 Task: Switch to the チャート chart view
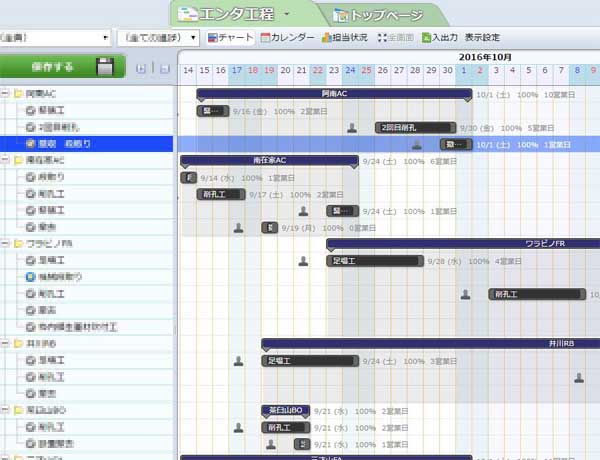pos(229,38)
